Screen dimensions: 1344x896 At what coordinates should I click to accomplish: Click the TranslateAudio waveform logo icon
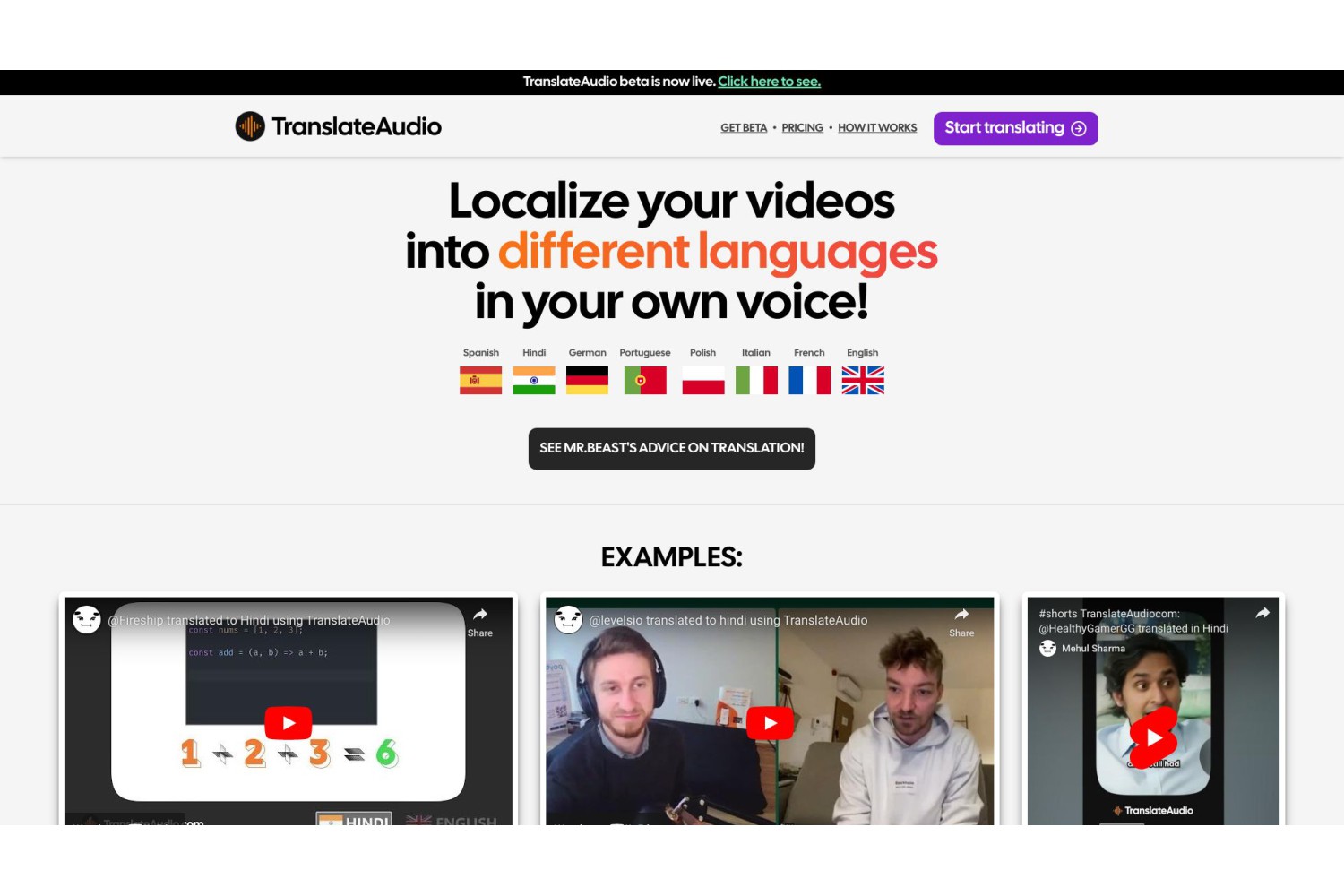pyautogui.click(x=250, y=126)
